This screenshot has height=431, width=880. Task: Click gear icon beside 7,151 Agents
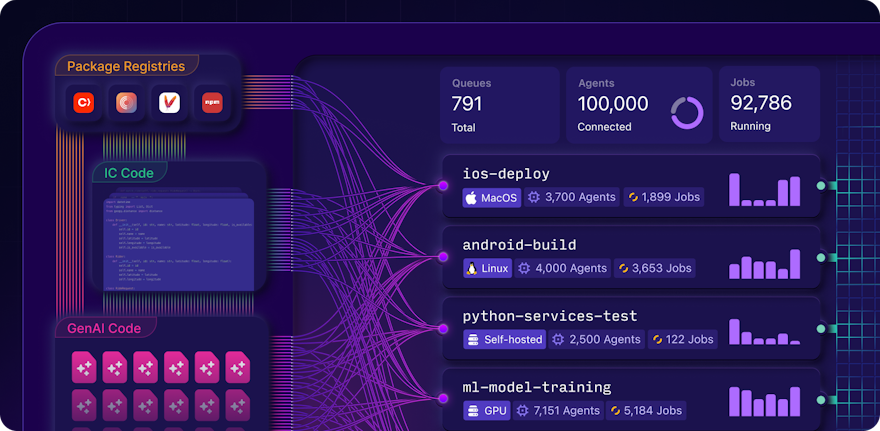tap(522, 411)
